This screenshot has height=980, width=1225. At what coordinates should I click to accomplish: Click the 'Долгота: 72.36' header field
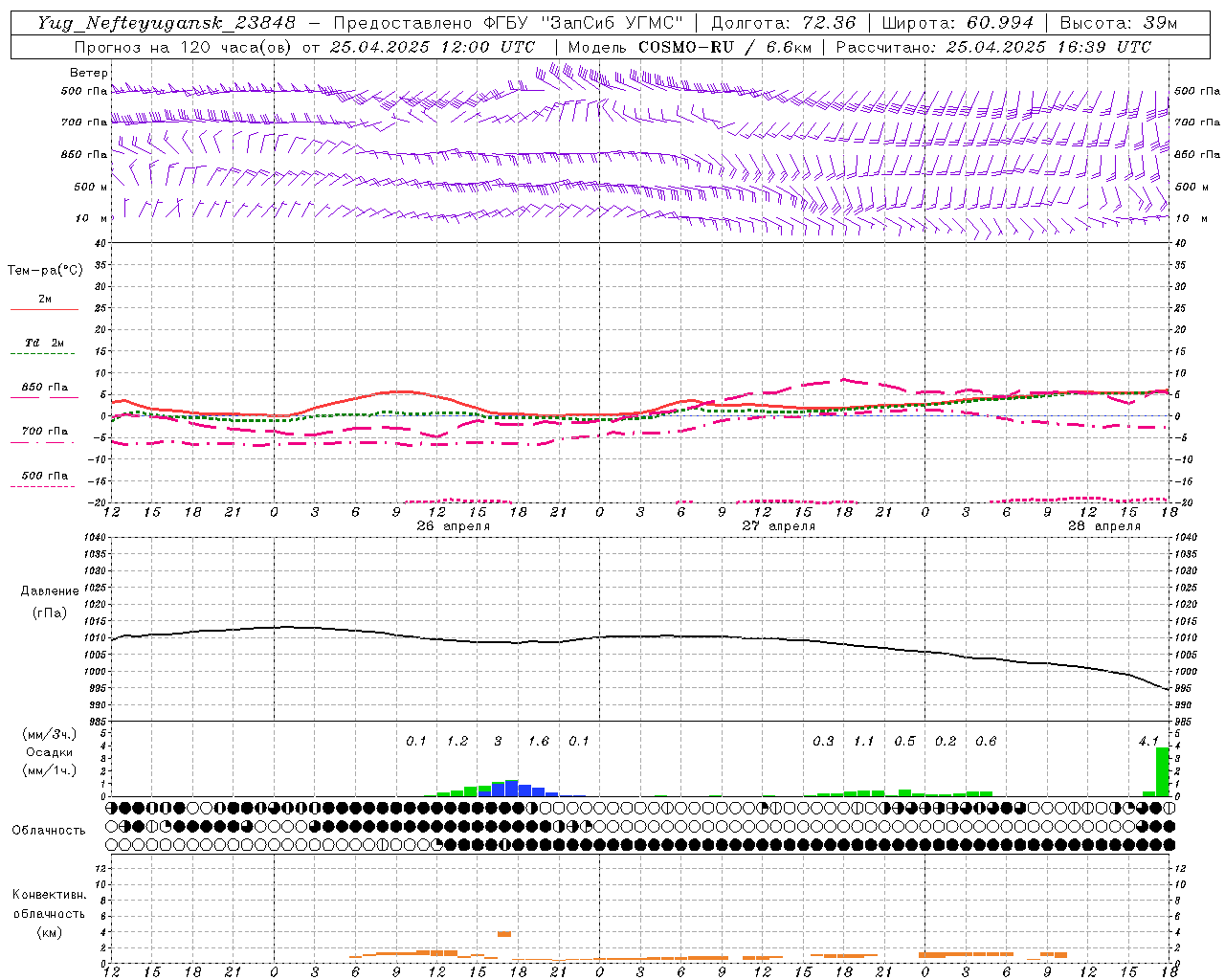(783, 23)
